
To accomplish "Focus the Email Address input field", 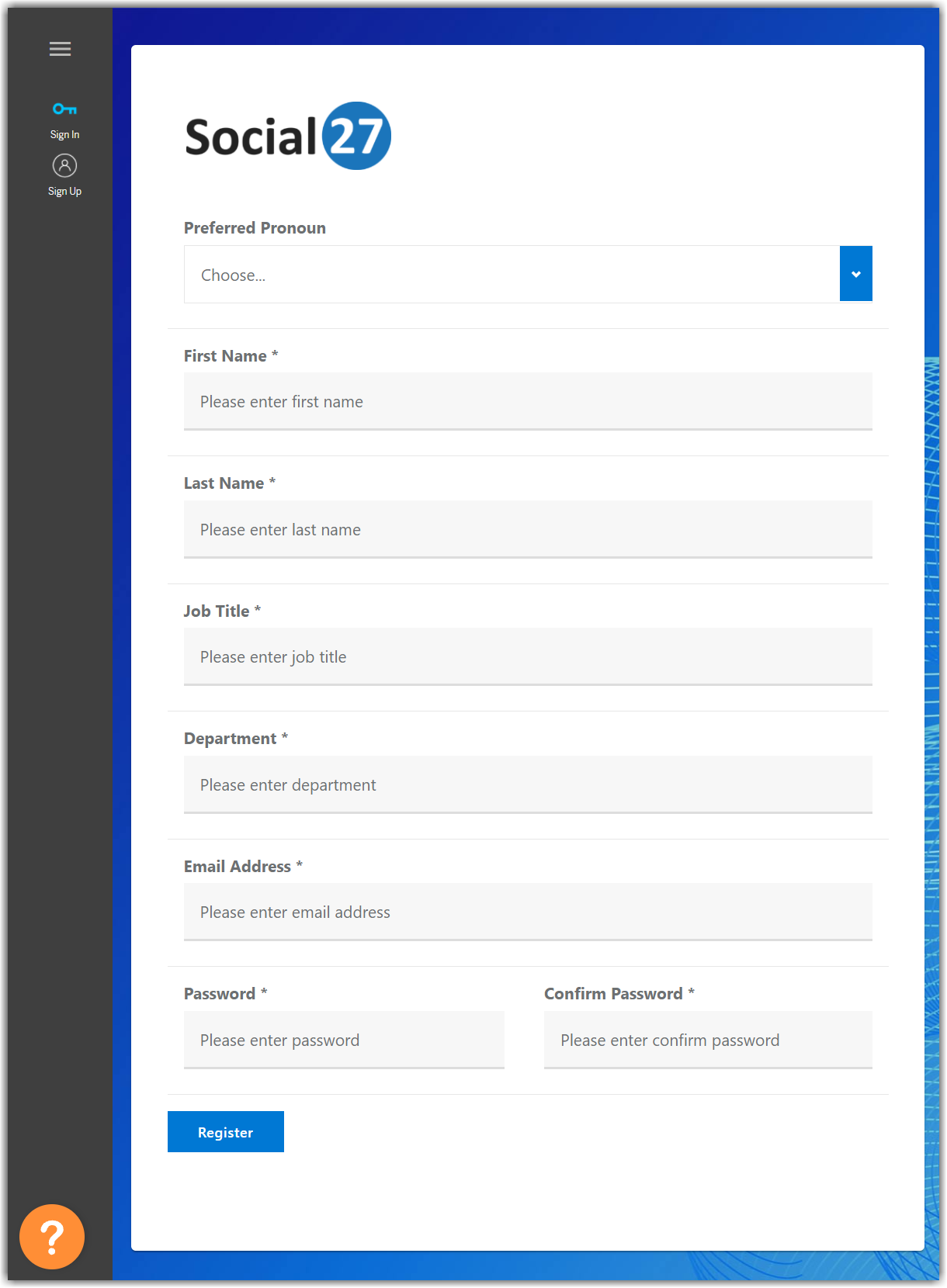I will click(528, 912).
